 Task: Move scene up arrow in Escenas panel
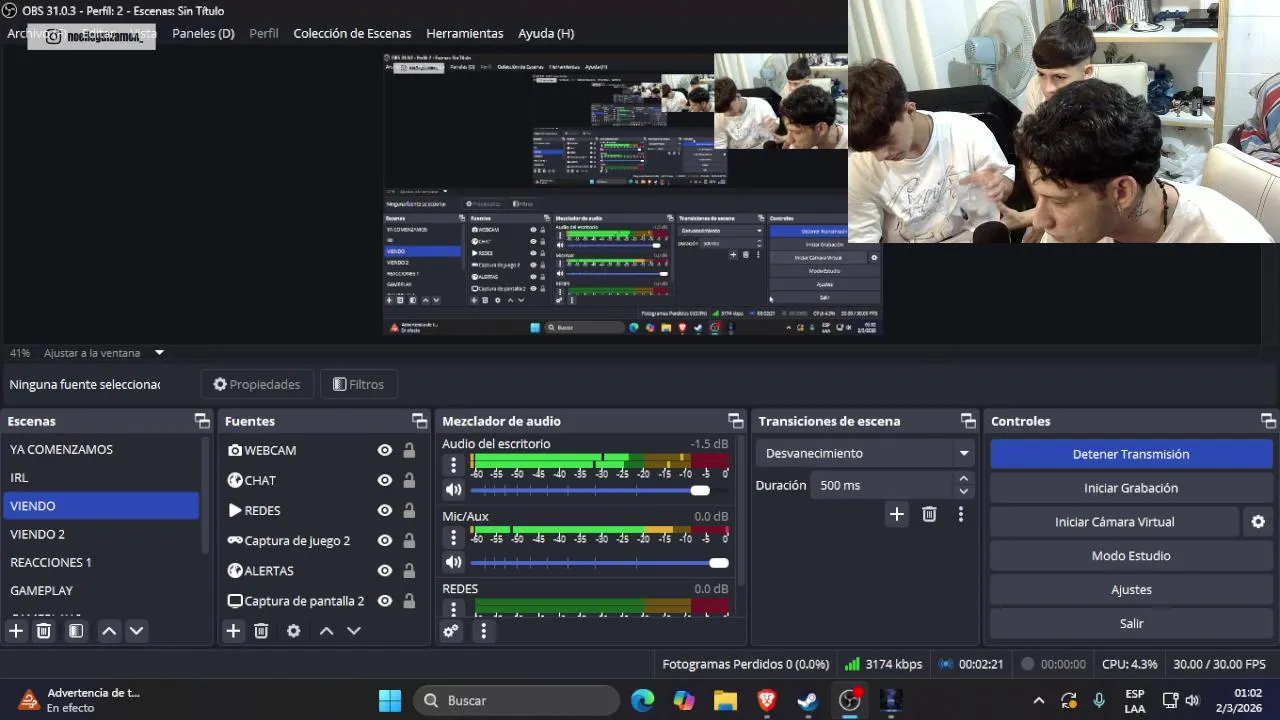109,631
